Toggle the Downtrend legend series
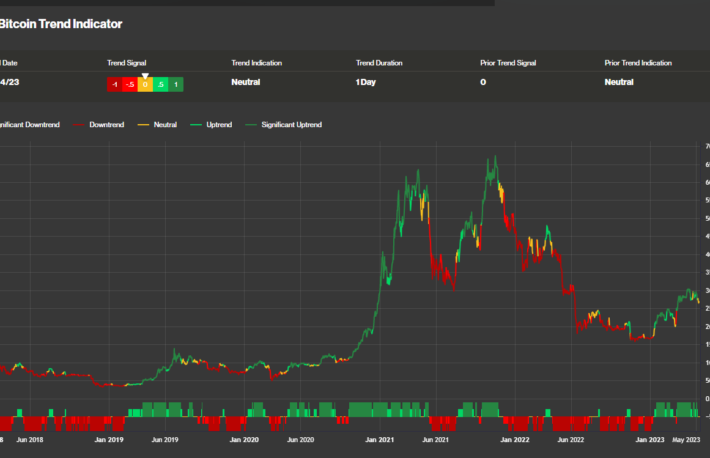 (x=98, y=125)
